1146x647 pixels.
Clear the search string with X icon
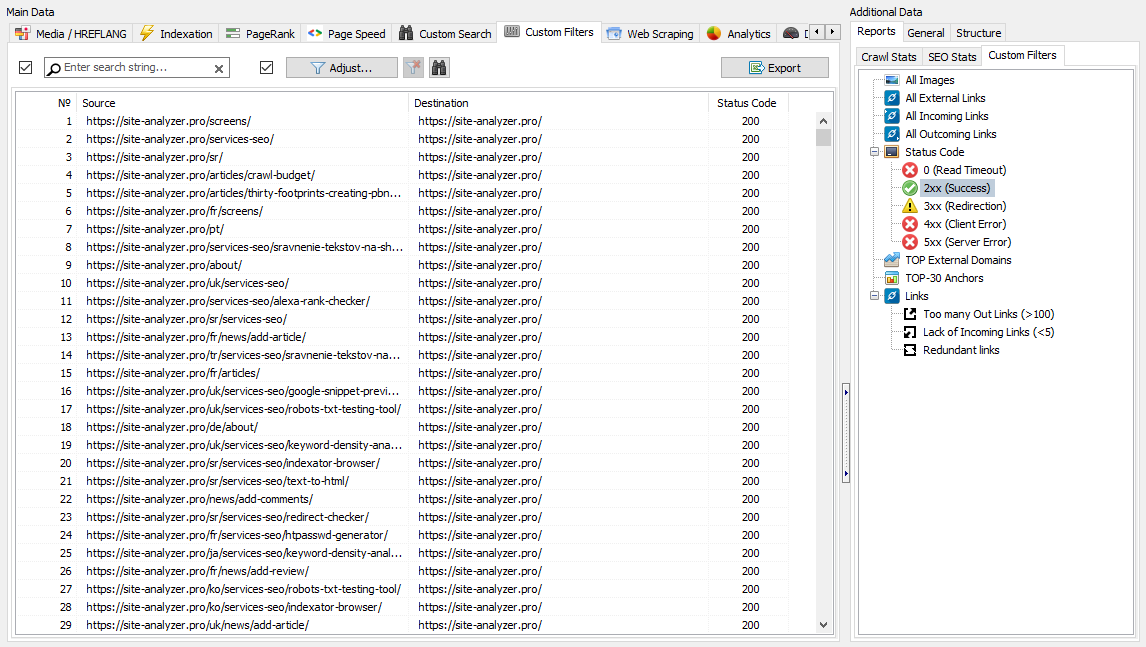tap(219, 68)
